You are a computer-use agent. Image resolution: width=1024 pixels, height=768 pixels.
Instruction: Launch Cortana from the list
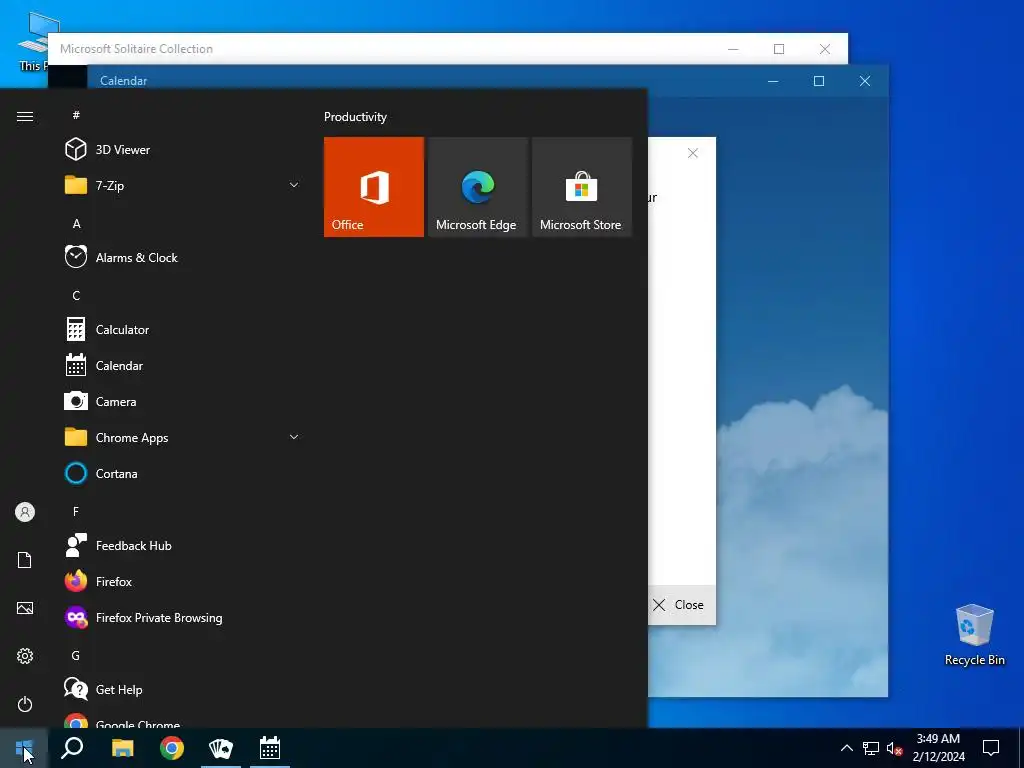pyautogui.click(x=183, y=473)
